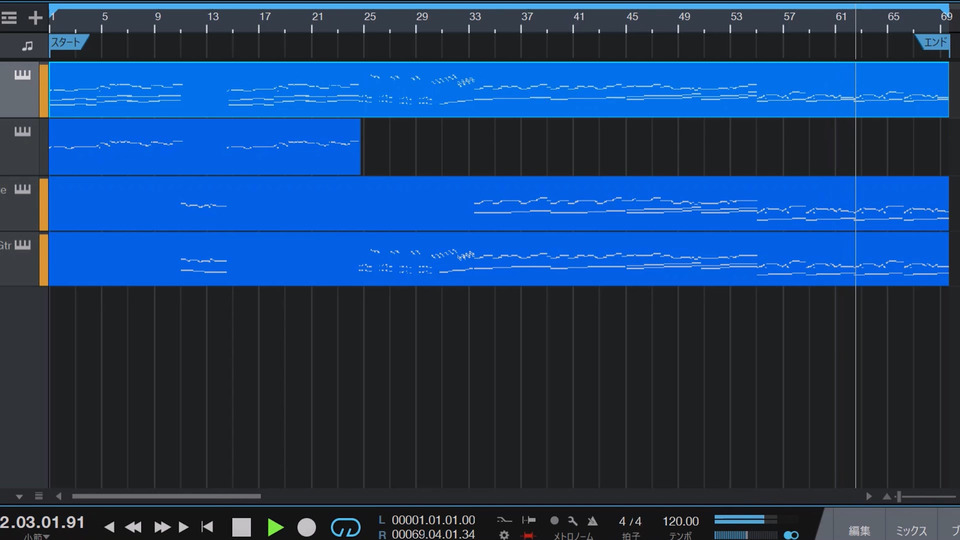Screen dimensions: 960x540
Task: Toggle auto punch icon
Action: (504, 520)
